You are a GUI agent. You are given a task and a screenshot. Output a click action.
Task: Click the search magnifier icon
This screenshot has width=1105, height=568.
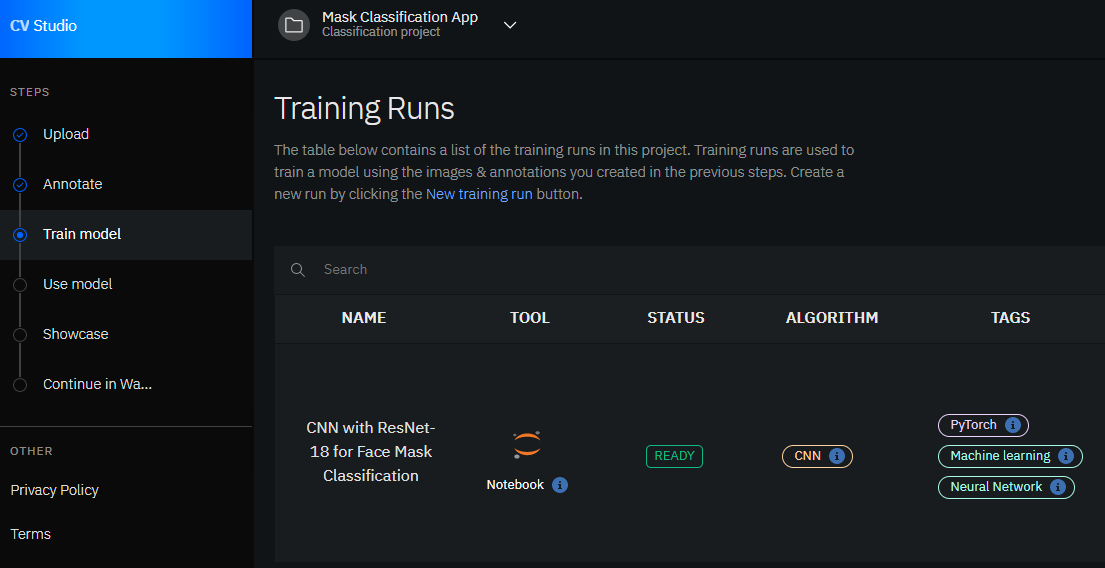pyautogui.click(x=298, y=270)
